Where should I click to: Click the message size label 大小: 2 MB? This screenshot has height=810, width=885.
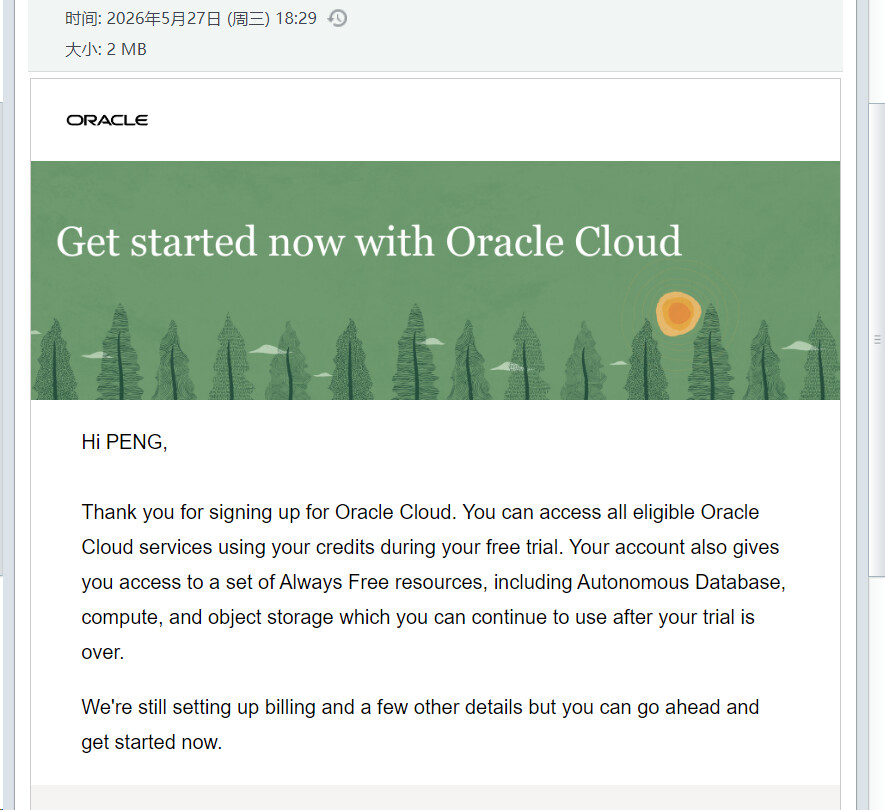(x=106, y=50)
